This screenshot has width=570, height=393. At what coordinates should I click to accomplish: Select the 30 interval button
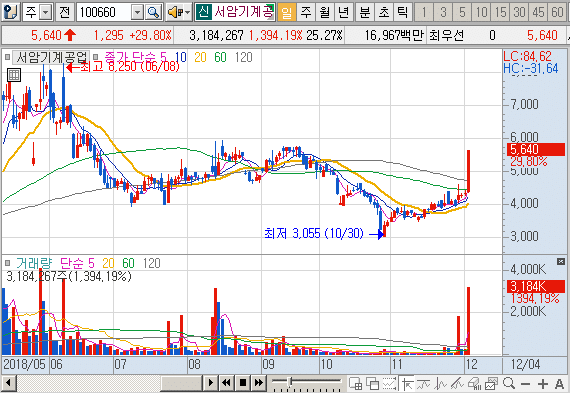[x=519, y=12]
